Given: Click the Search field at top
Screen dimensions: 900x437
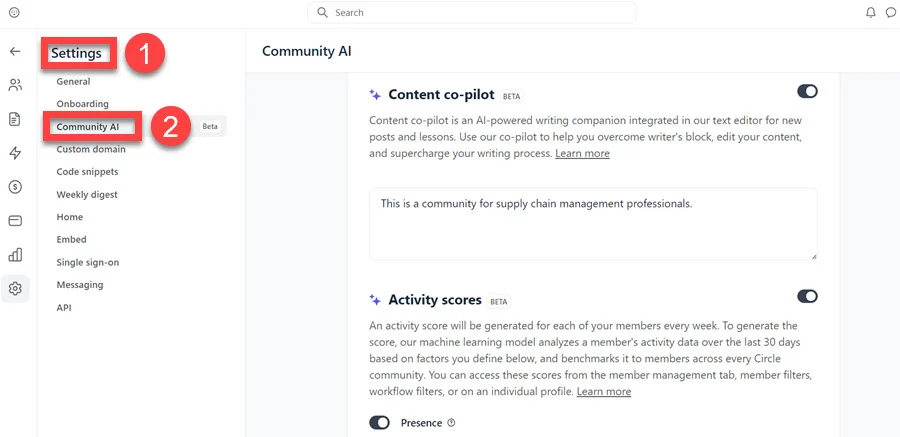Looking at the screenshot, I should click(472, 13).
